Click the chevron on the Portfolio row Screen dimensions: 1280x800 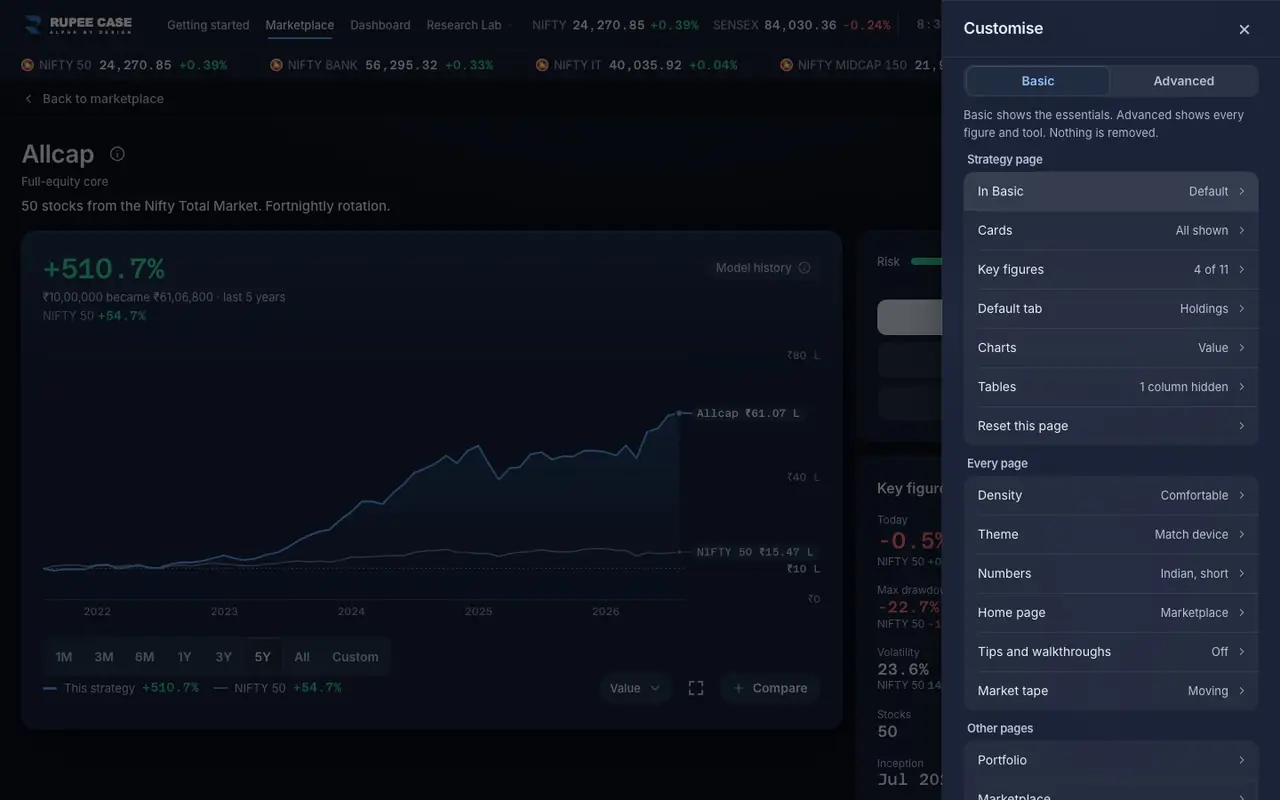point(1242,760)
